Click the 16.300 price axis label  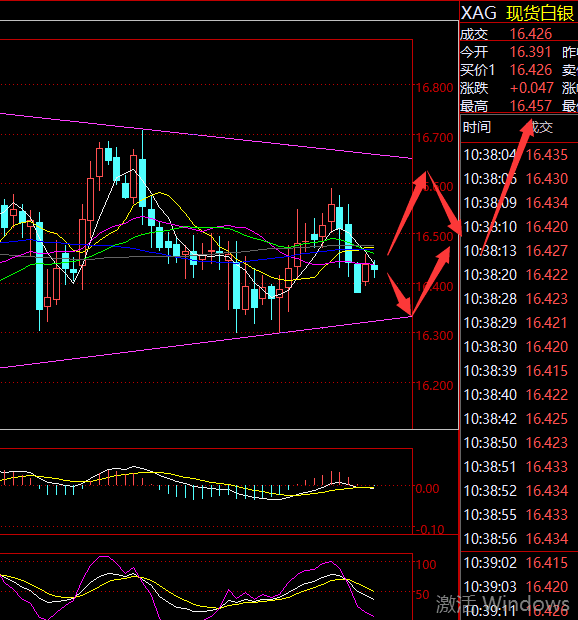(x=434, y=336)
